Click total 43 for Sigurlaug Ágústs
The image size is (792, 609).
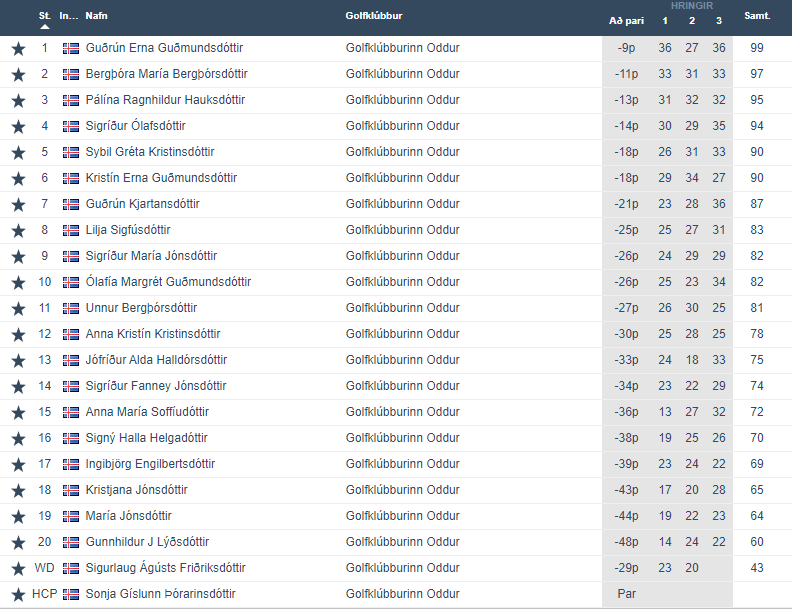tap(757, 568)
